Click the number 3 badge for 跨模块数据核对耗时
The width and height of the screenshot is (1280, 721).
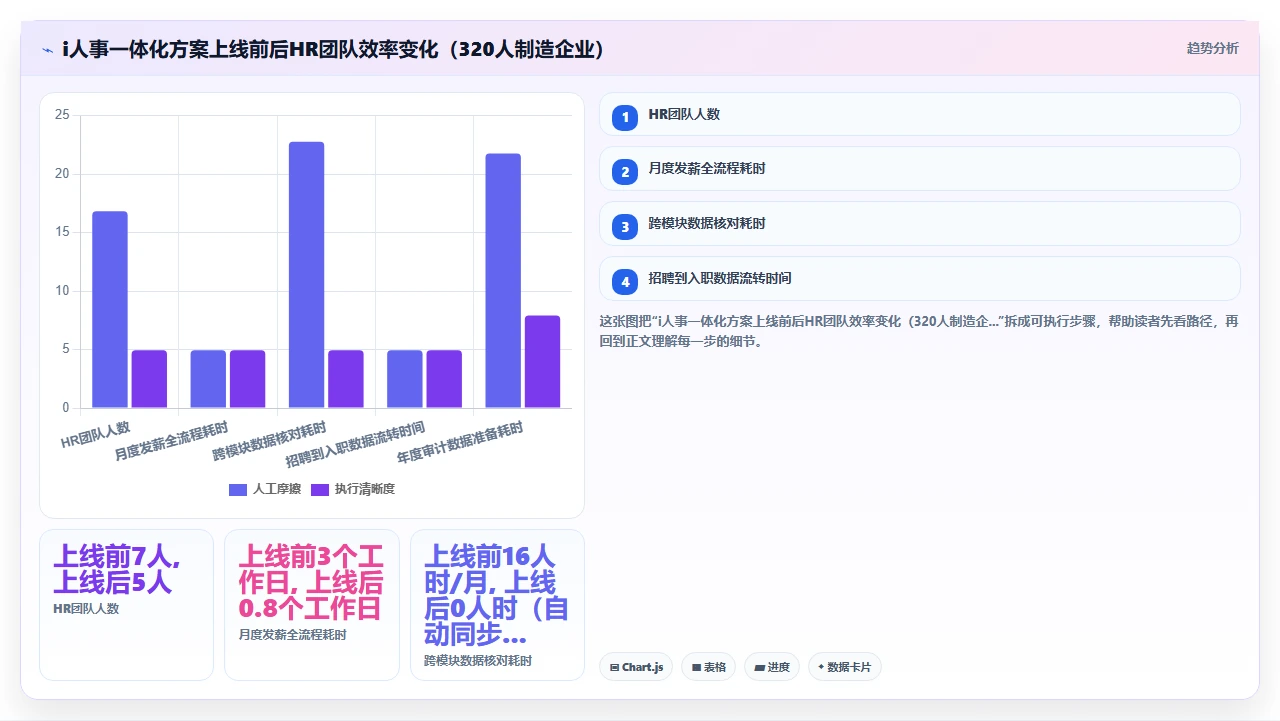pos(625,227)
